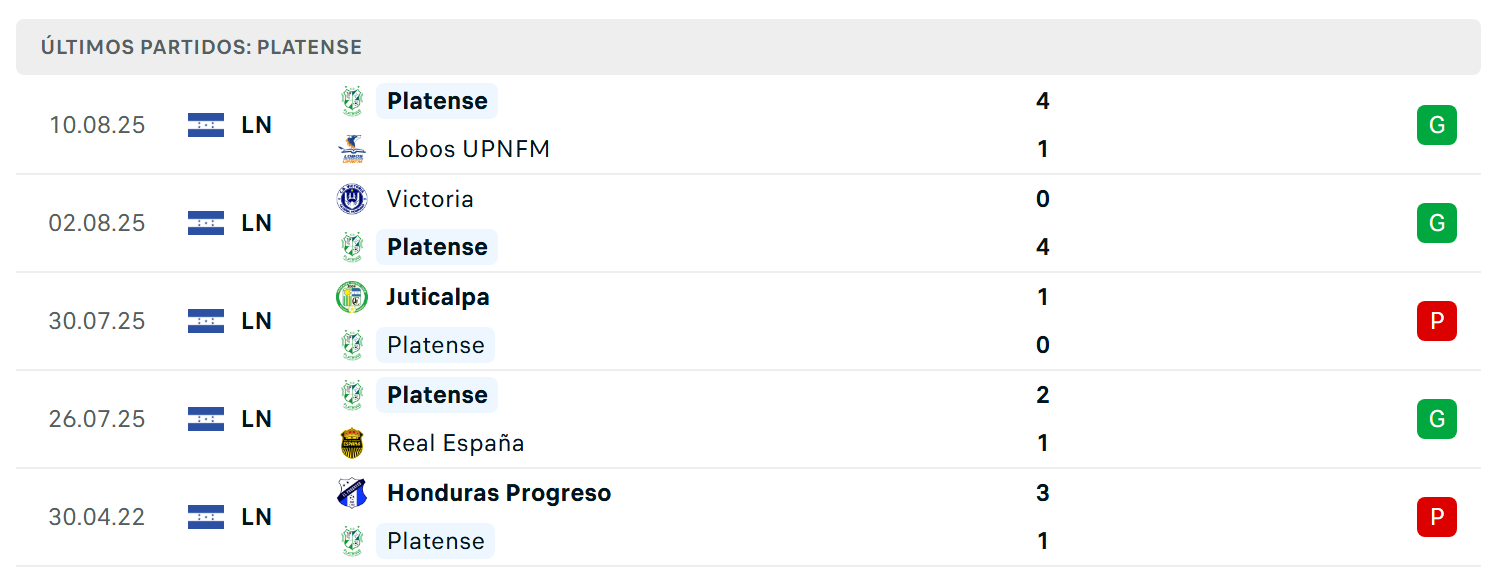
Task: Click the Juticalpa team crest
Action: click(352, 297)
